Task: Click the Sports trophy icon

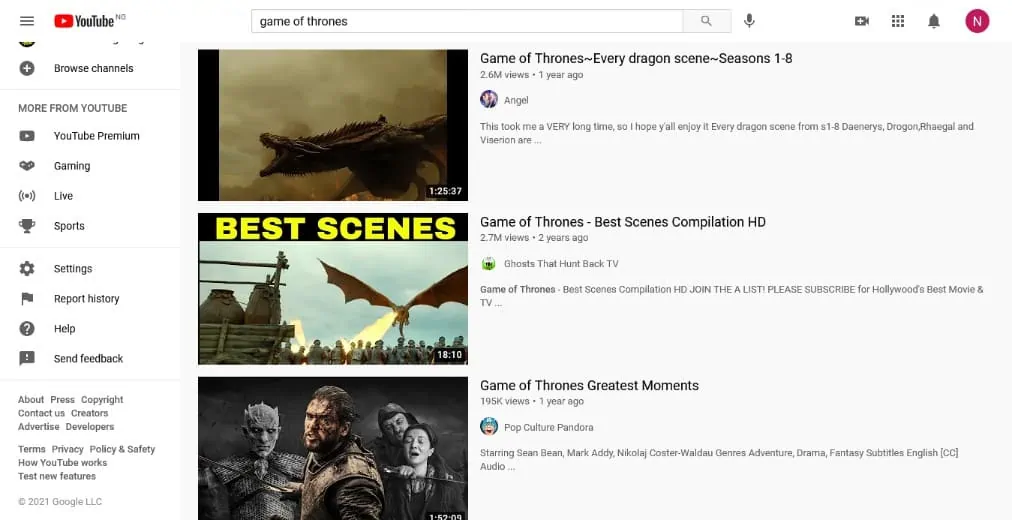Action: point(27,226)
